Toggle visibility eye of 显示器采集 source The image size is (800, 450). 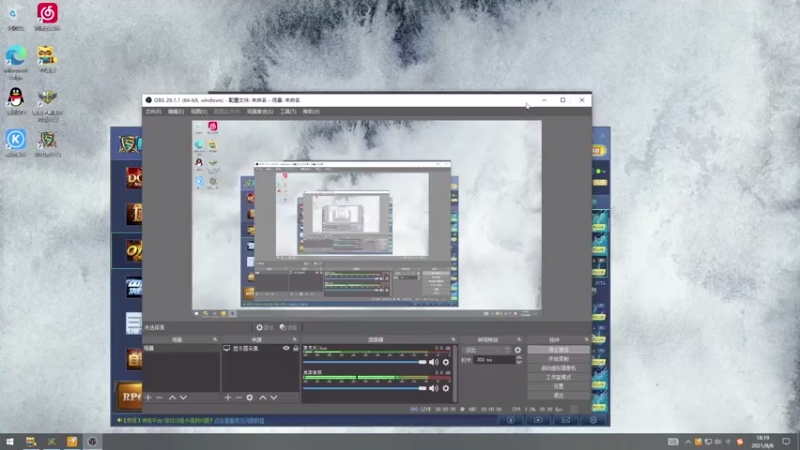click(x=286, y=348)
